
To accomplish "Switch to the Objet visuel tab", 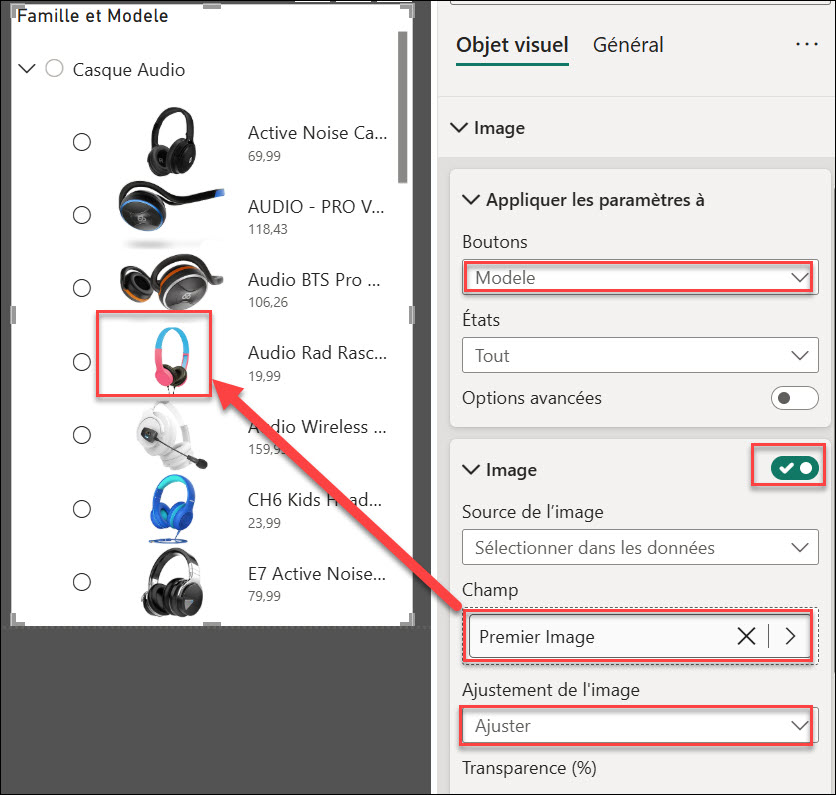I will point(512,45).
